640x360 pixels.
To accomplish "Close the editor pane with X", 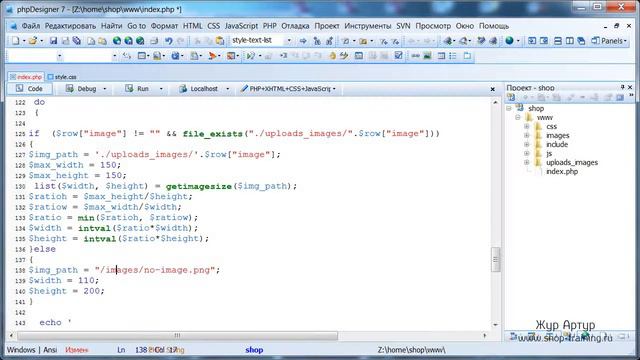I will (x=492, y=89).
